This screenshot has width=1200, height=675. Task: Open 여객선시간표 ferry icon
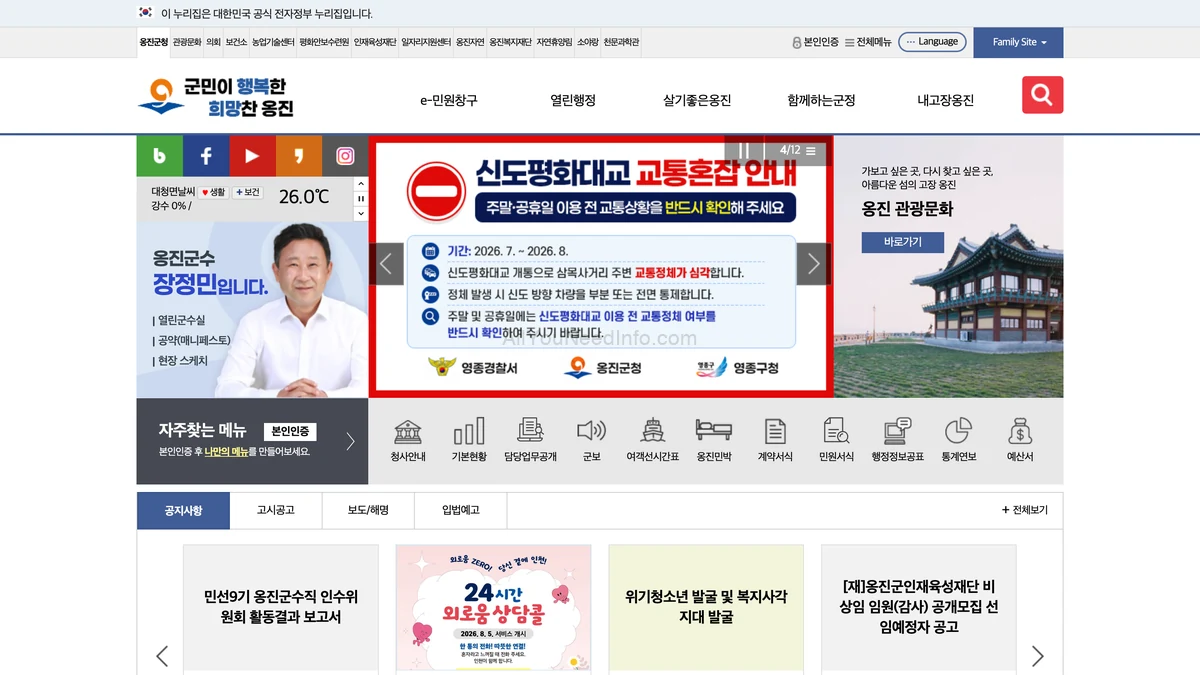pos(653,441)
